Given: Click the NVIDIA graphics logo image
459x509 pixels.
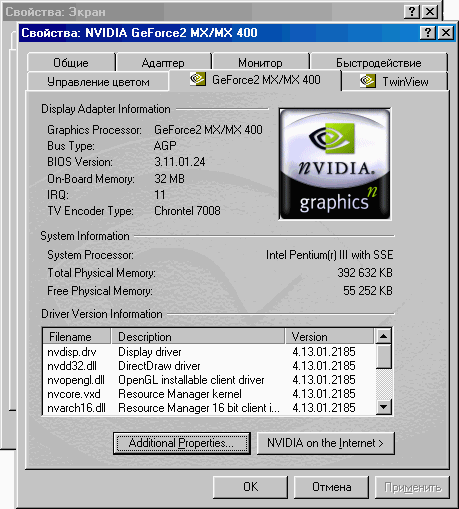Looking at the screenshot, I should [x=335, y=164].
